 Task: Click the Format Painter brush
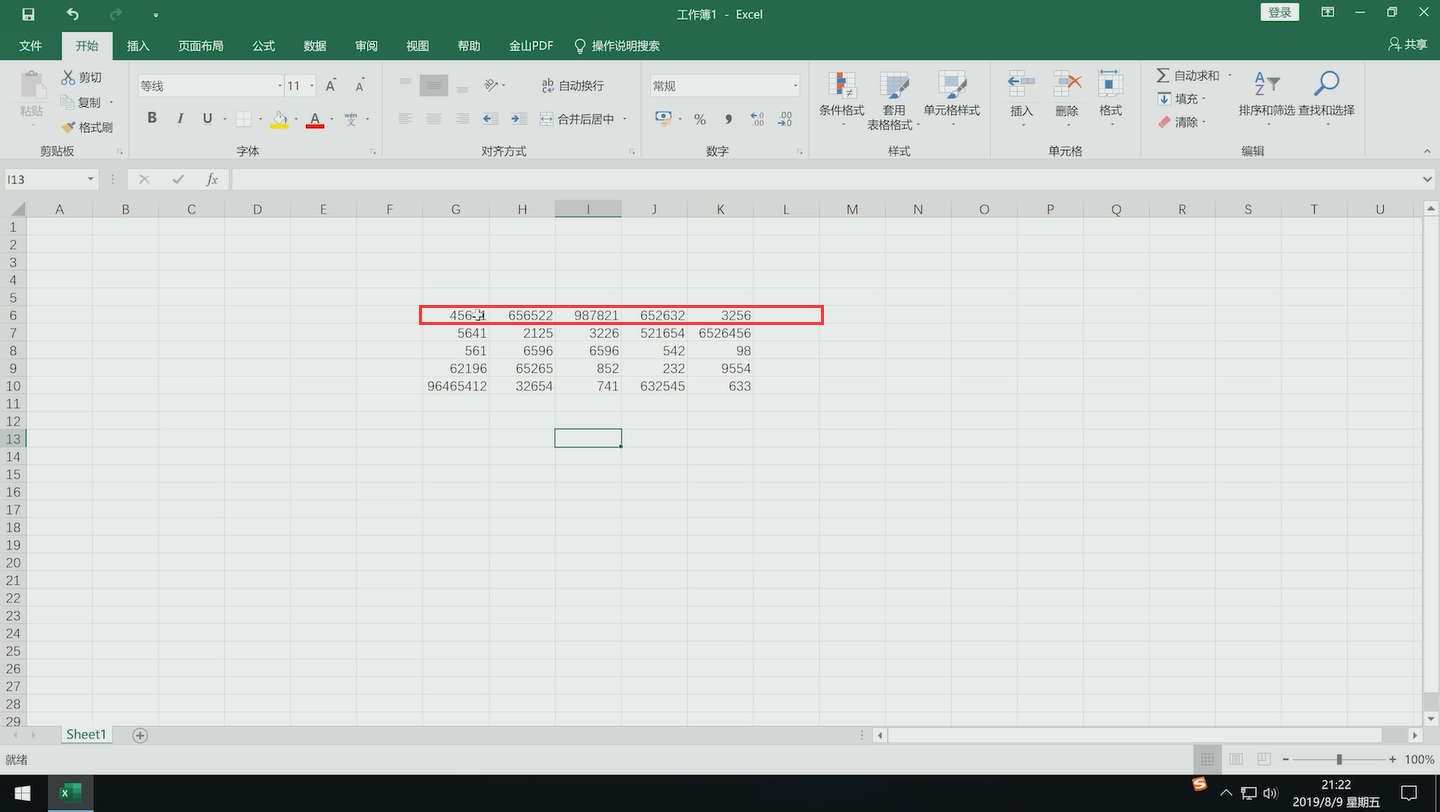click(87, 127)
